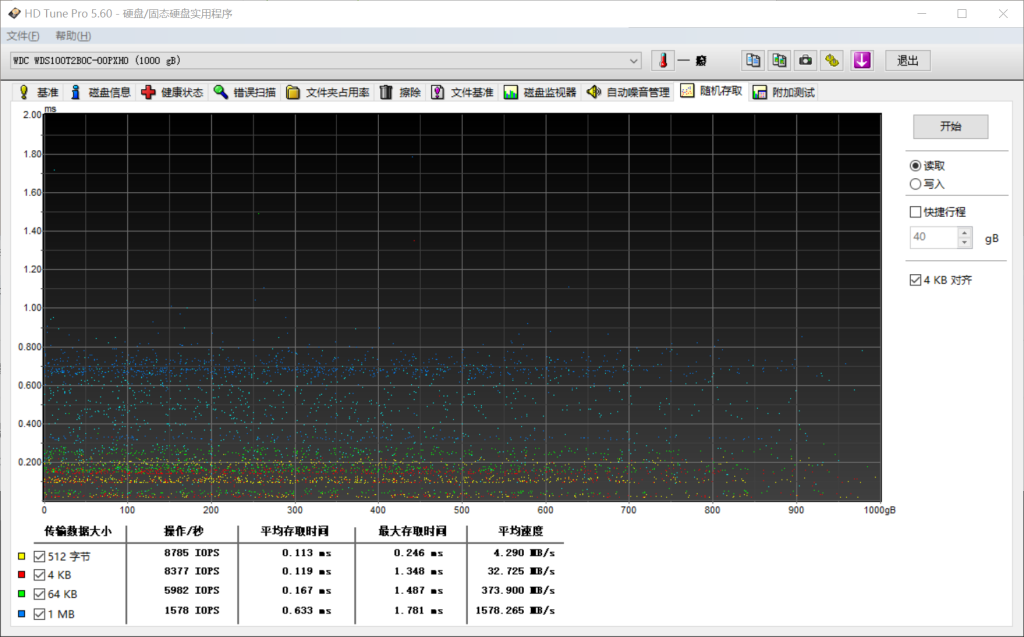Uncheck the 64 KB transfer size checkbox
The width and height of the screenshot is (1024, 637).
pyautogui.click(x=39, y=594)
